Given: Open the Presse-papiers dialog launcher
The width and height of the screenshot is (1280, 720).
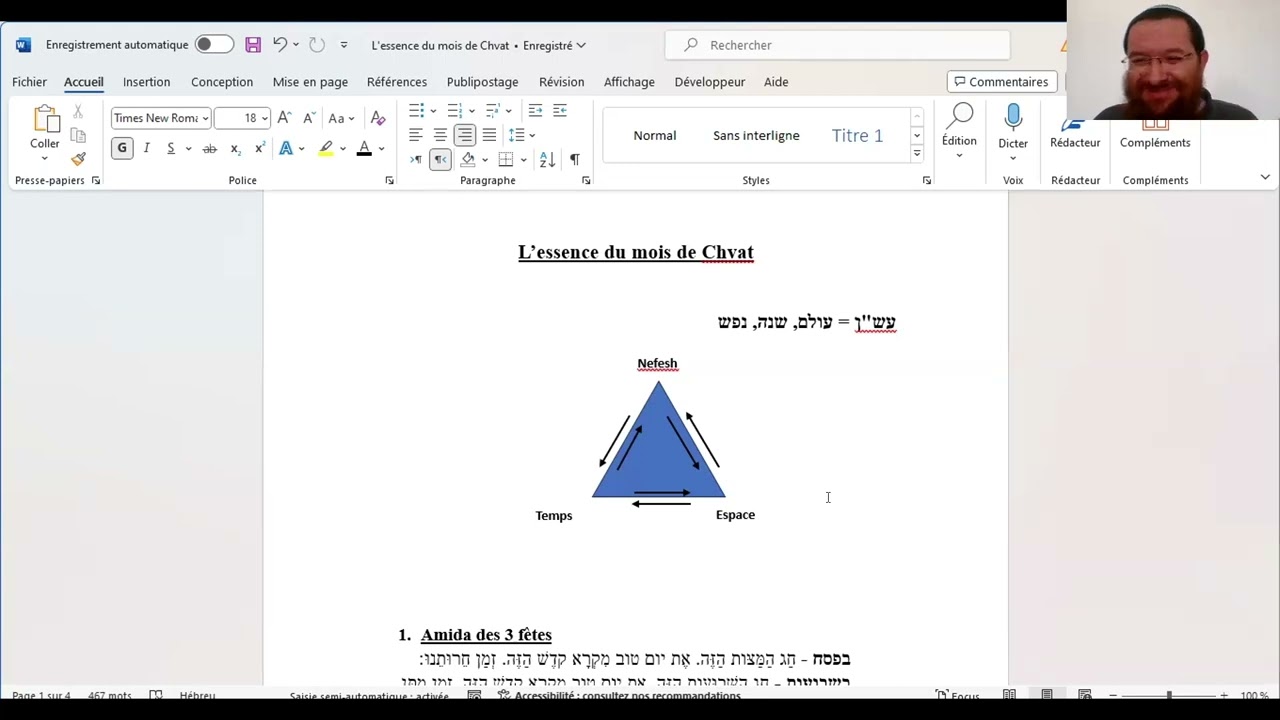Looking at the screenshot, I should tap(96, 180).
